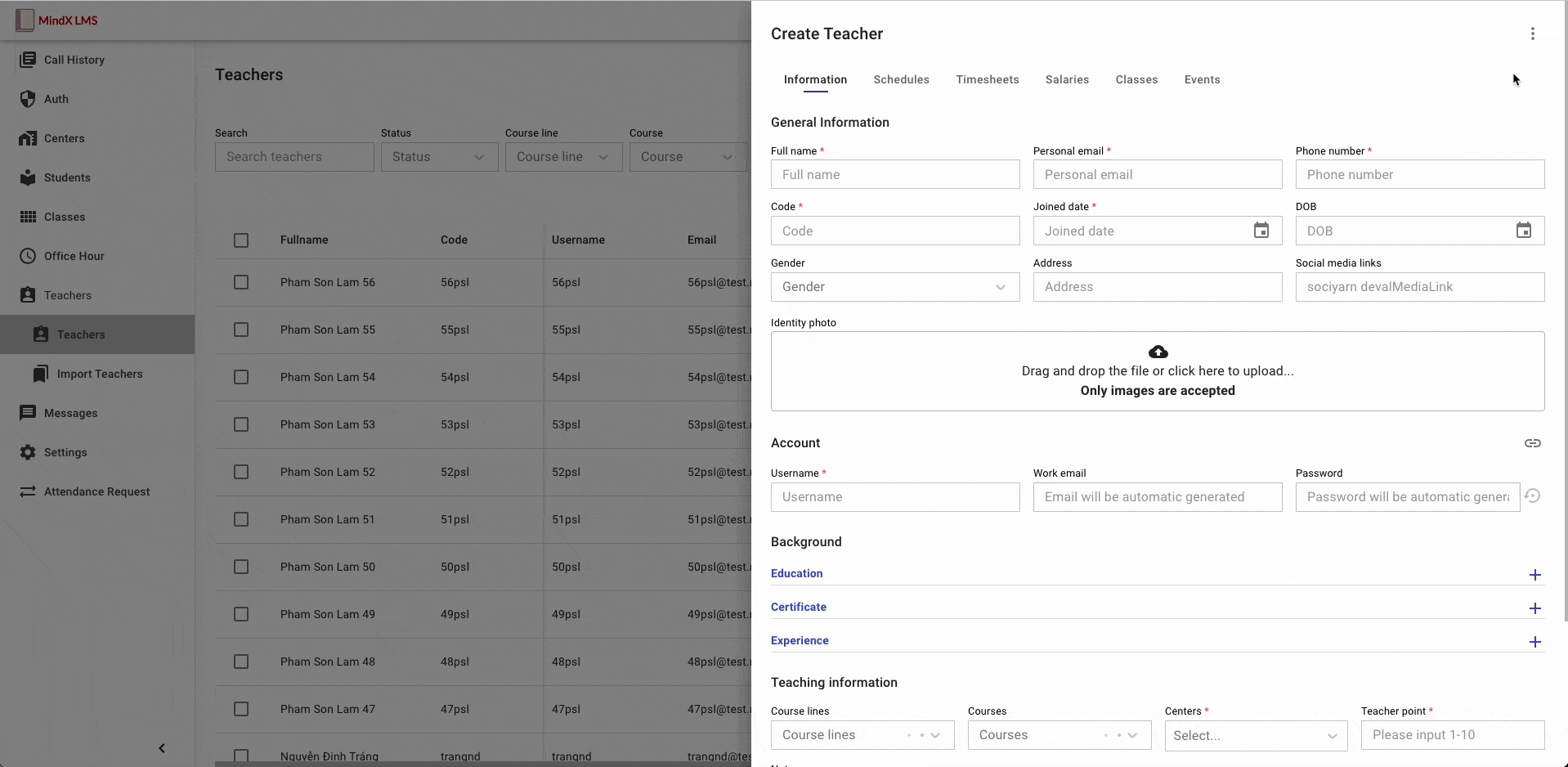Select the Pham Son Lam 53 row checkbox
This screenshot has height=767, width=1568.
[241, 424]
